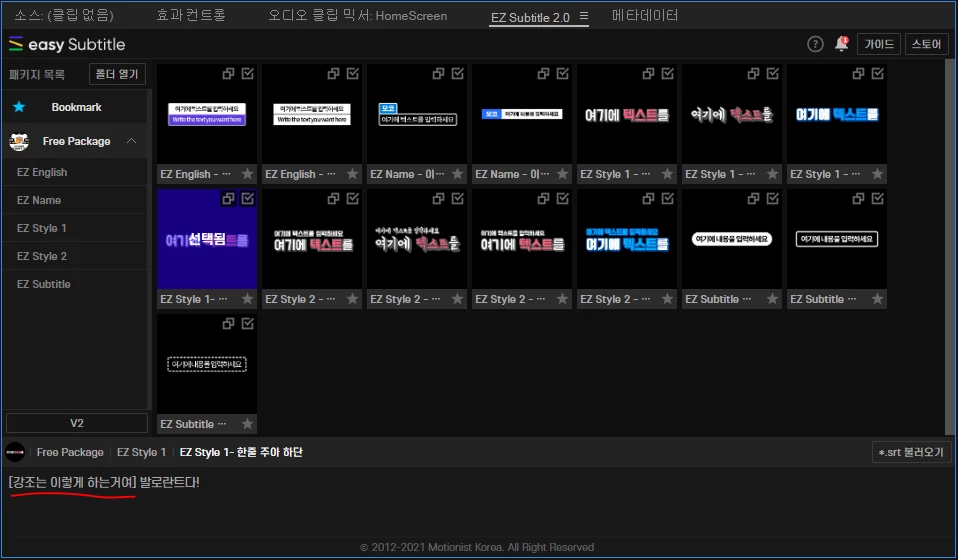Click the preset grid vertical scrollbar
The width and height of the screenshot is (958, 560).
pyautogui.click(x=950, y=247)
